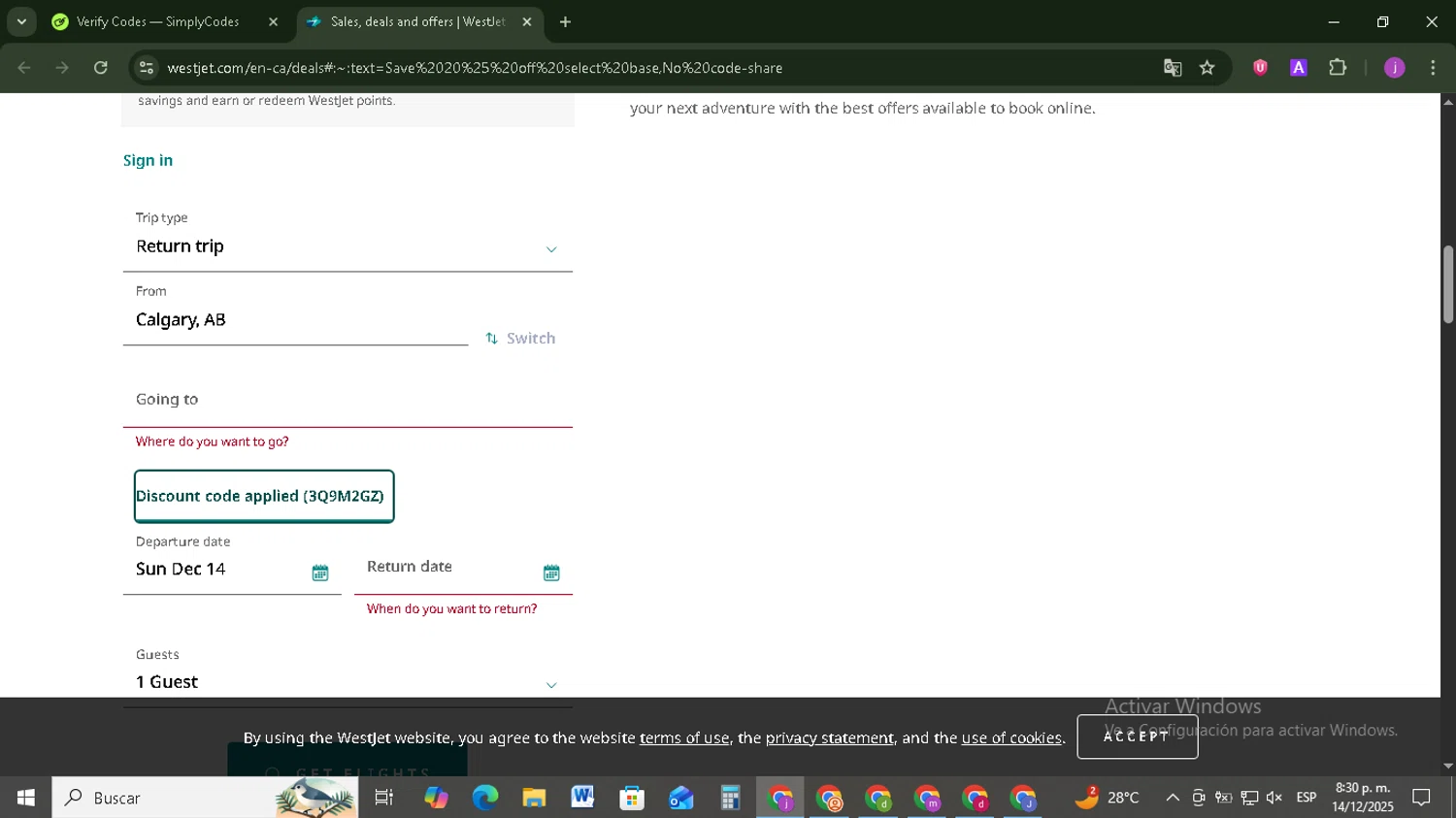Open the Chrome profile avatar
Screen dimensions: 1456x818
click(x=1395, y=68)
